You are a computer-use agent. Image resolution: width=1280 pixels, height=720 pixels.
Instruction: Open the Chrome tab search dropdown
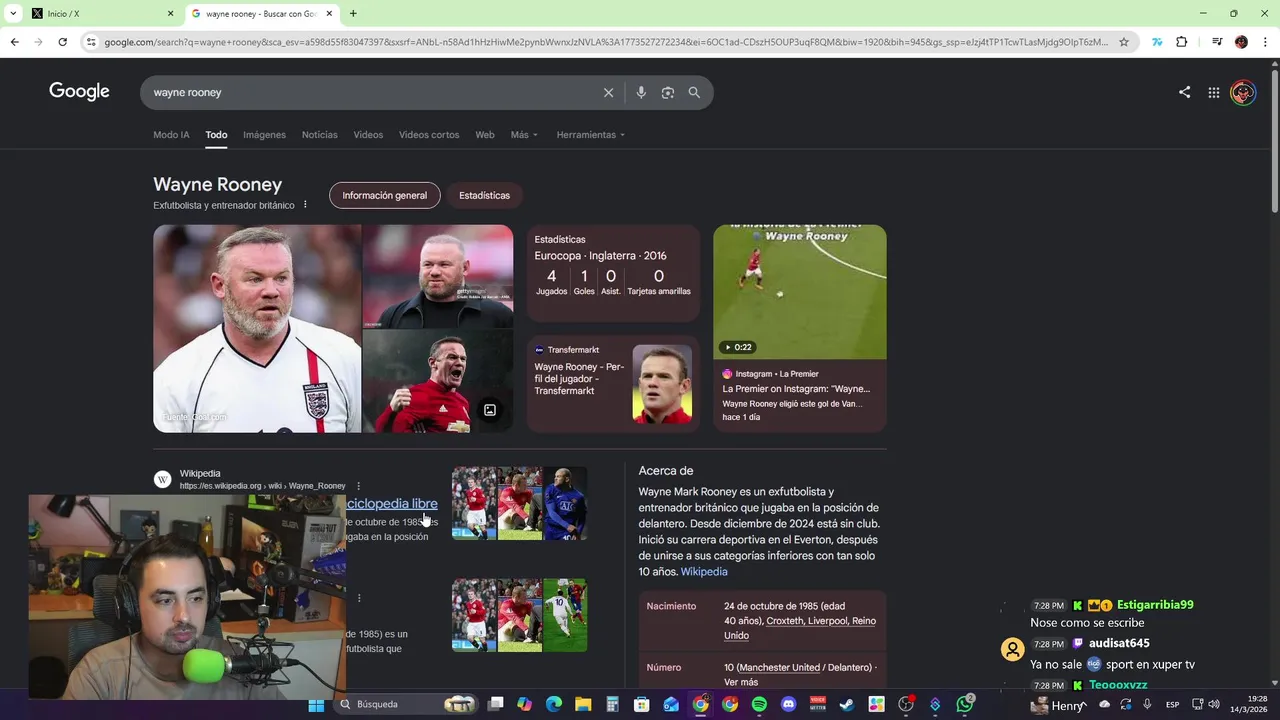coord(13,13)
